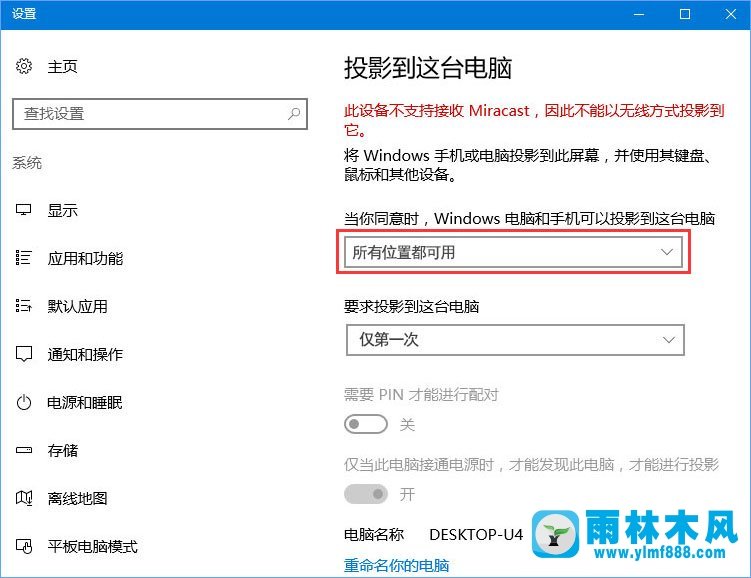Open the 主页 home label
The height and width of the screenshot is (578, 751).
(62, 67)
